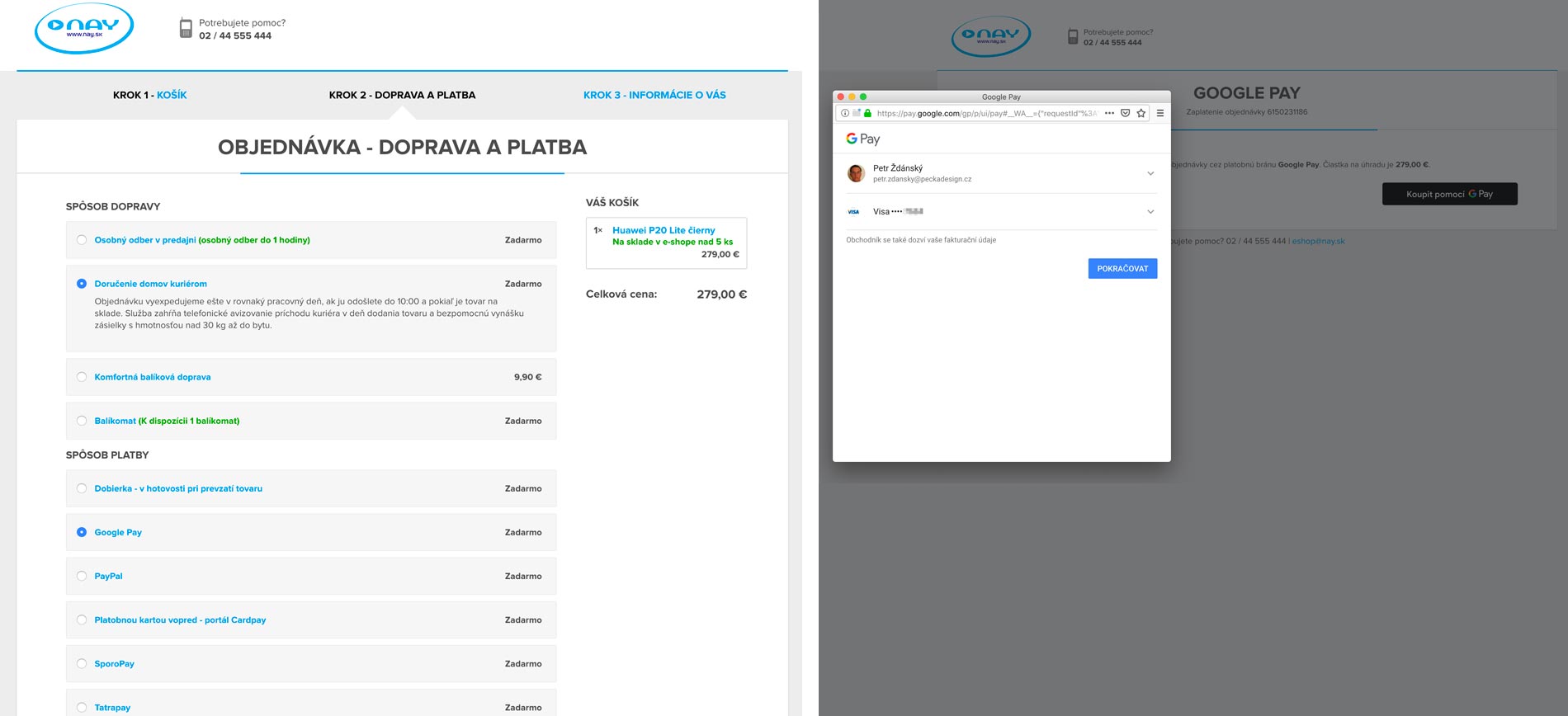Click the Visa card logo
The width and height of the screenshot is (1568, 716).
pyautogui.click(x=853, y=212)
